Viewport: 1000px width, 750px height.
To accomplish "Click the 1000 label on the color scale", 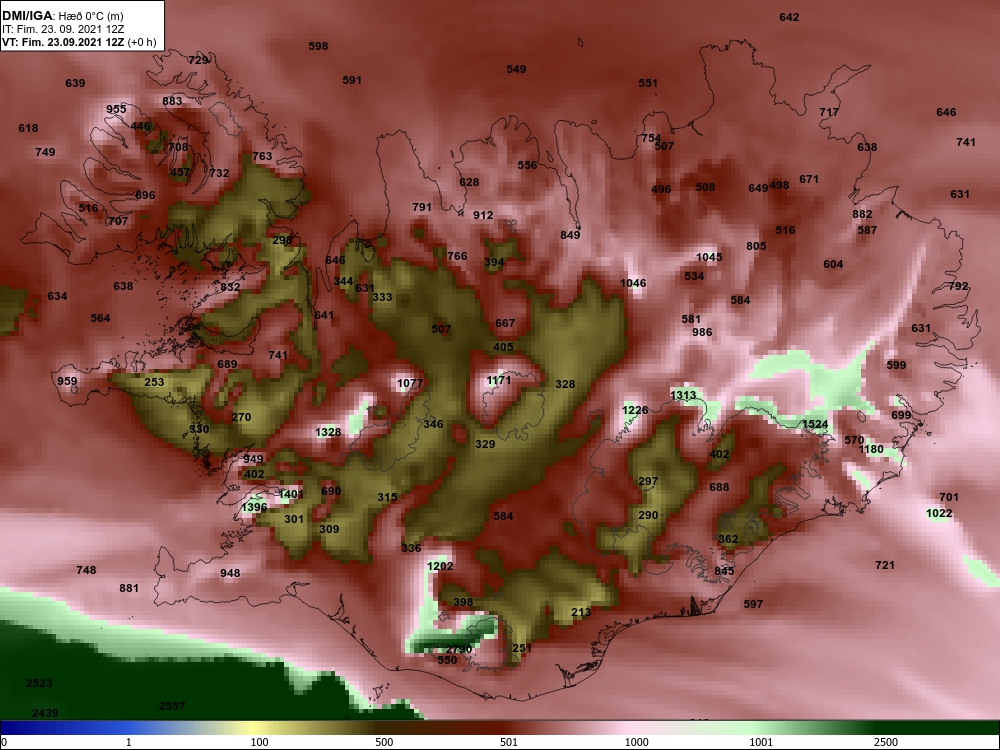I will click(637, 742).
